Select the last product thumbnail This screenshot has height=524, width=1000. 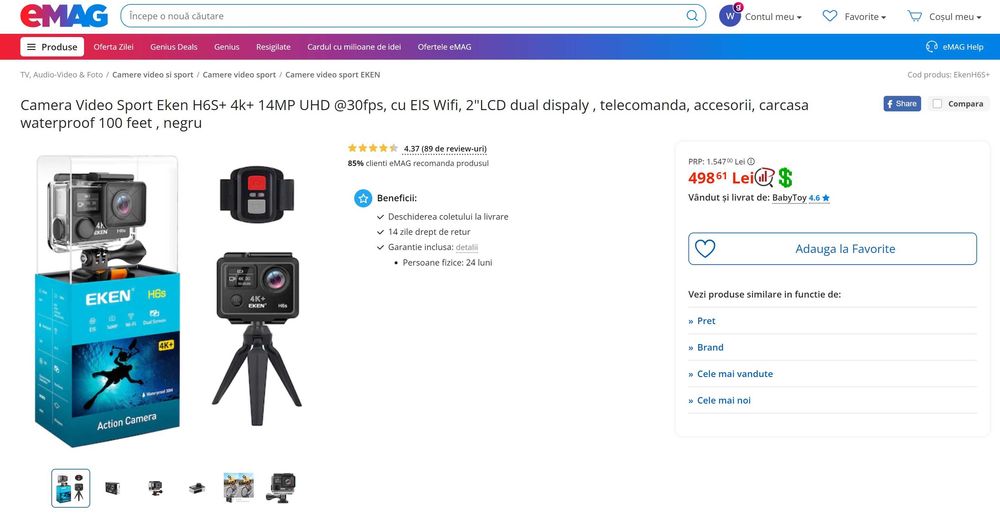280,488
